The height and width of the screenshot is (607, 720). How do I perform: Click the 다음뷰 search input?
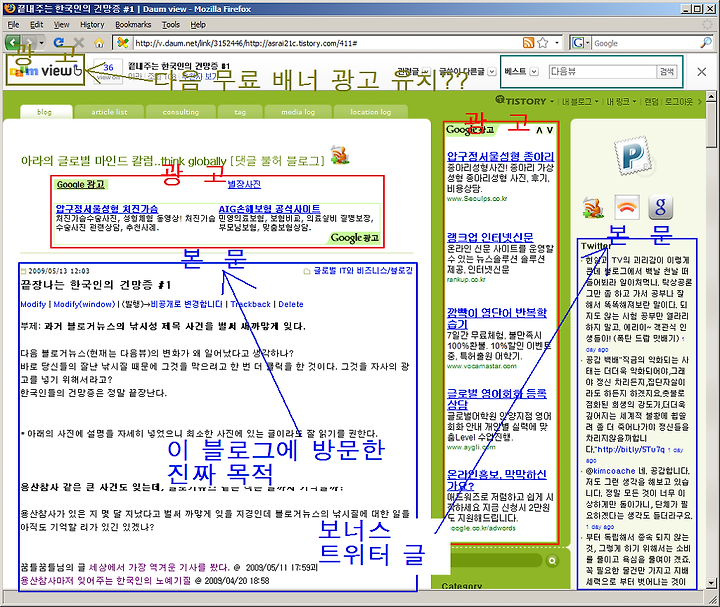tap(602, 72)
